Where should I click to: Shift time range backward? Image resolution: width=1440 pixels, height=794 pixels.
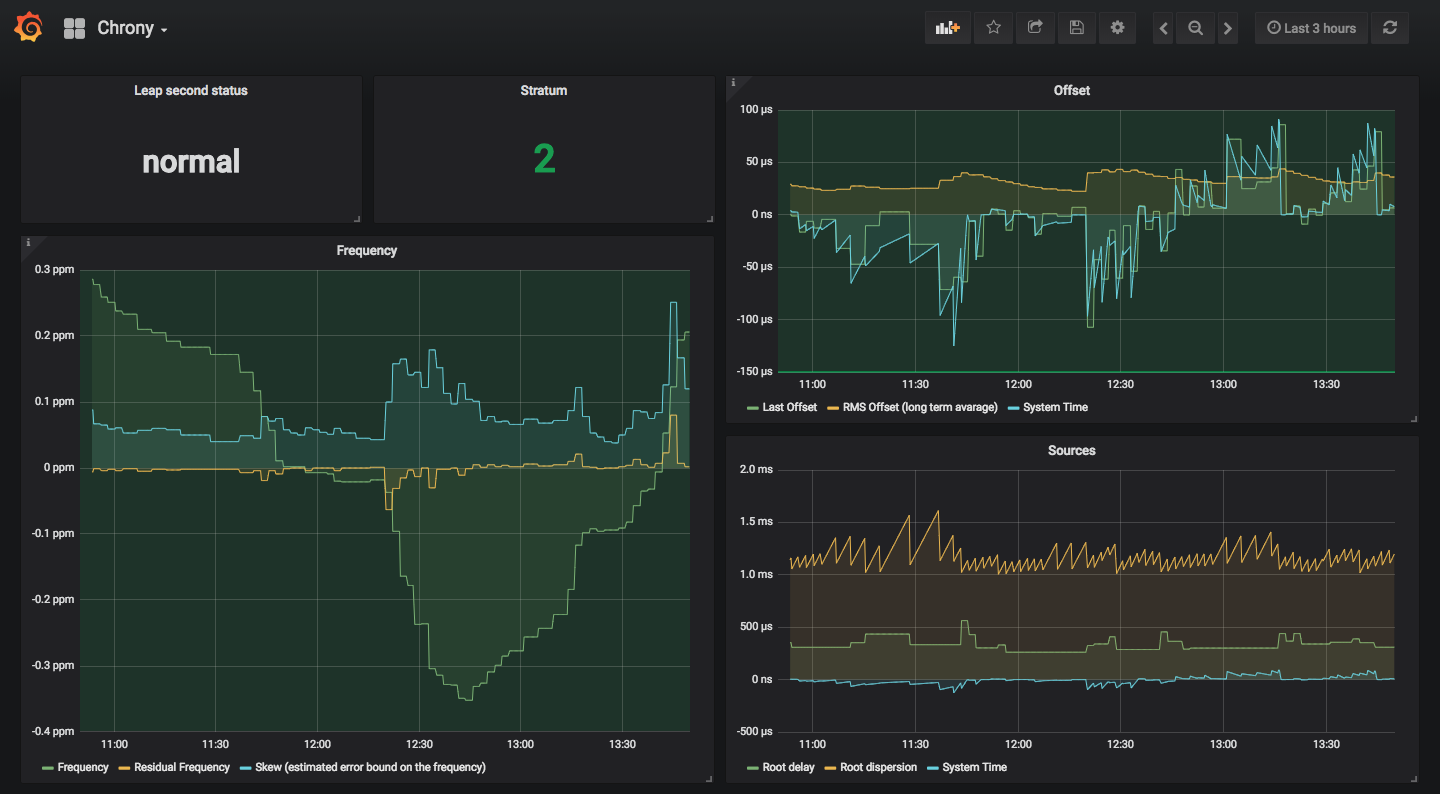point(1163,28)
